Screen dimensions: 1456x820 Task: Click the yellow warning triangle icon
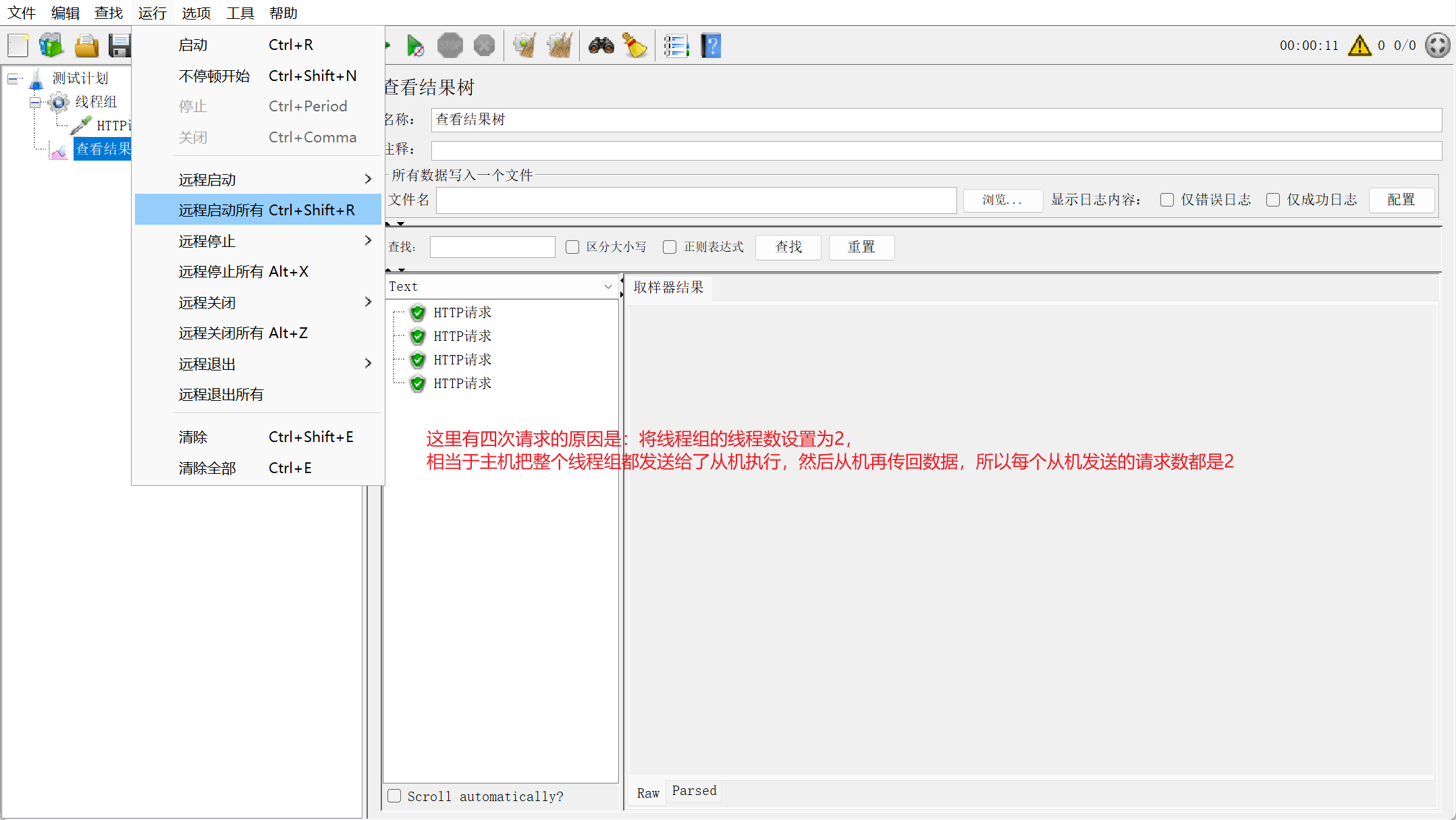point(1359,46)
